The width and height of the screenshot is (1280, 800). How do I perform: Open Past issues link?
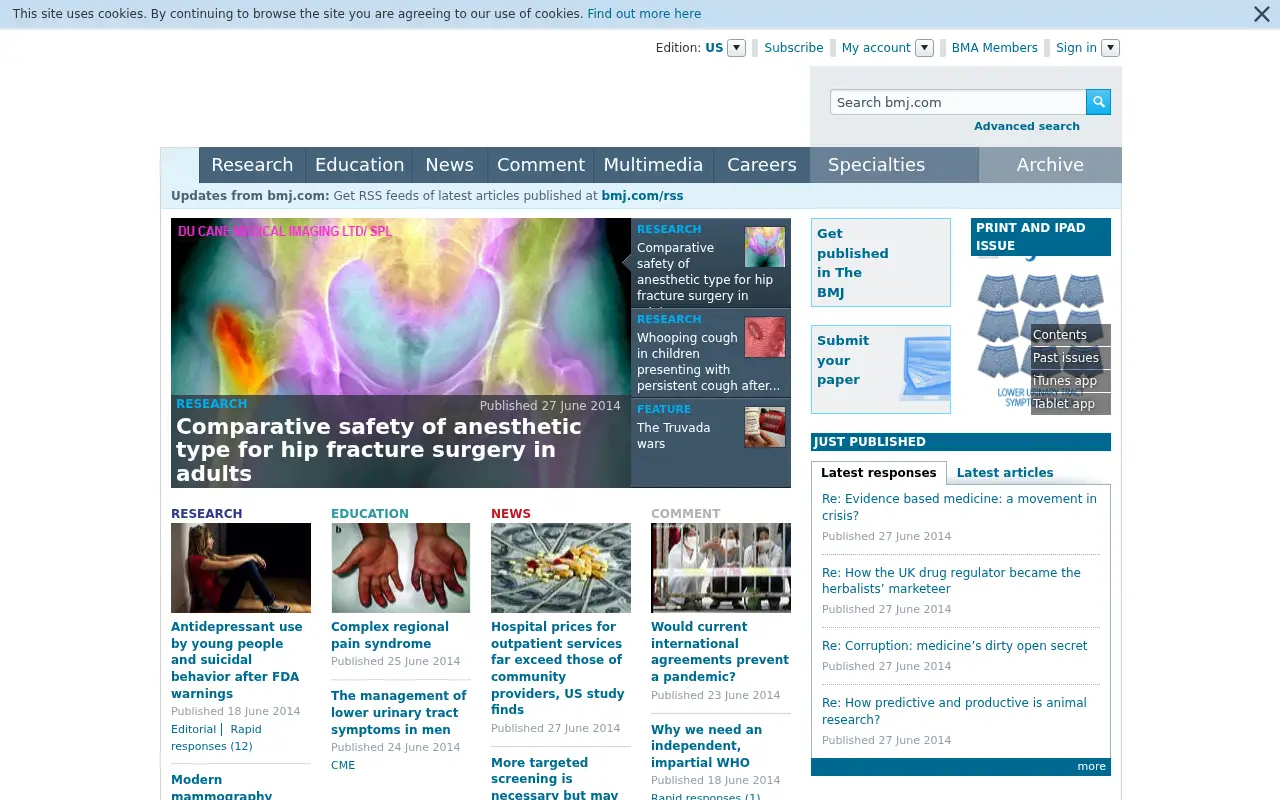[x=1066, y=358]
